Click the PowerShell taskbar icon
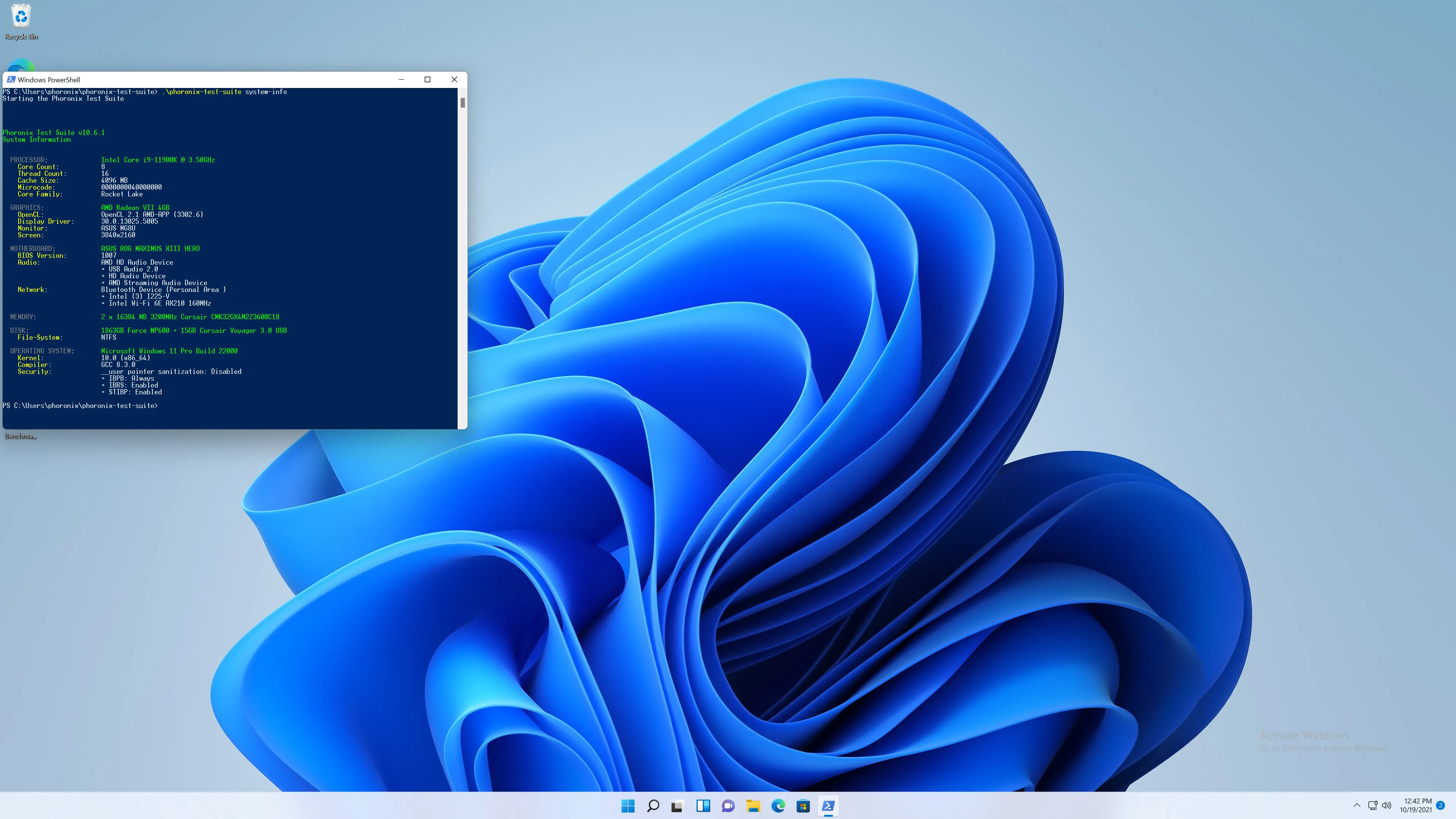Image resolution: width=1456 pixels, height=819 pixels. (x=828, y=806)
